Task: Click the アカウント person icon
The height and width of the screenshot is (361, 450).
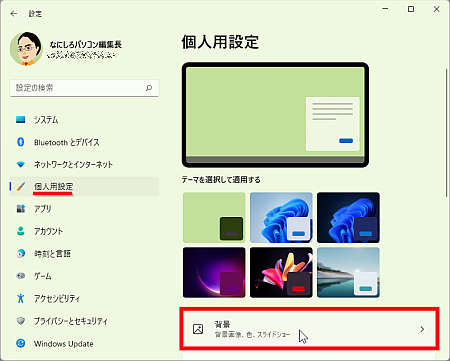Action: (21, 231)
